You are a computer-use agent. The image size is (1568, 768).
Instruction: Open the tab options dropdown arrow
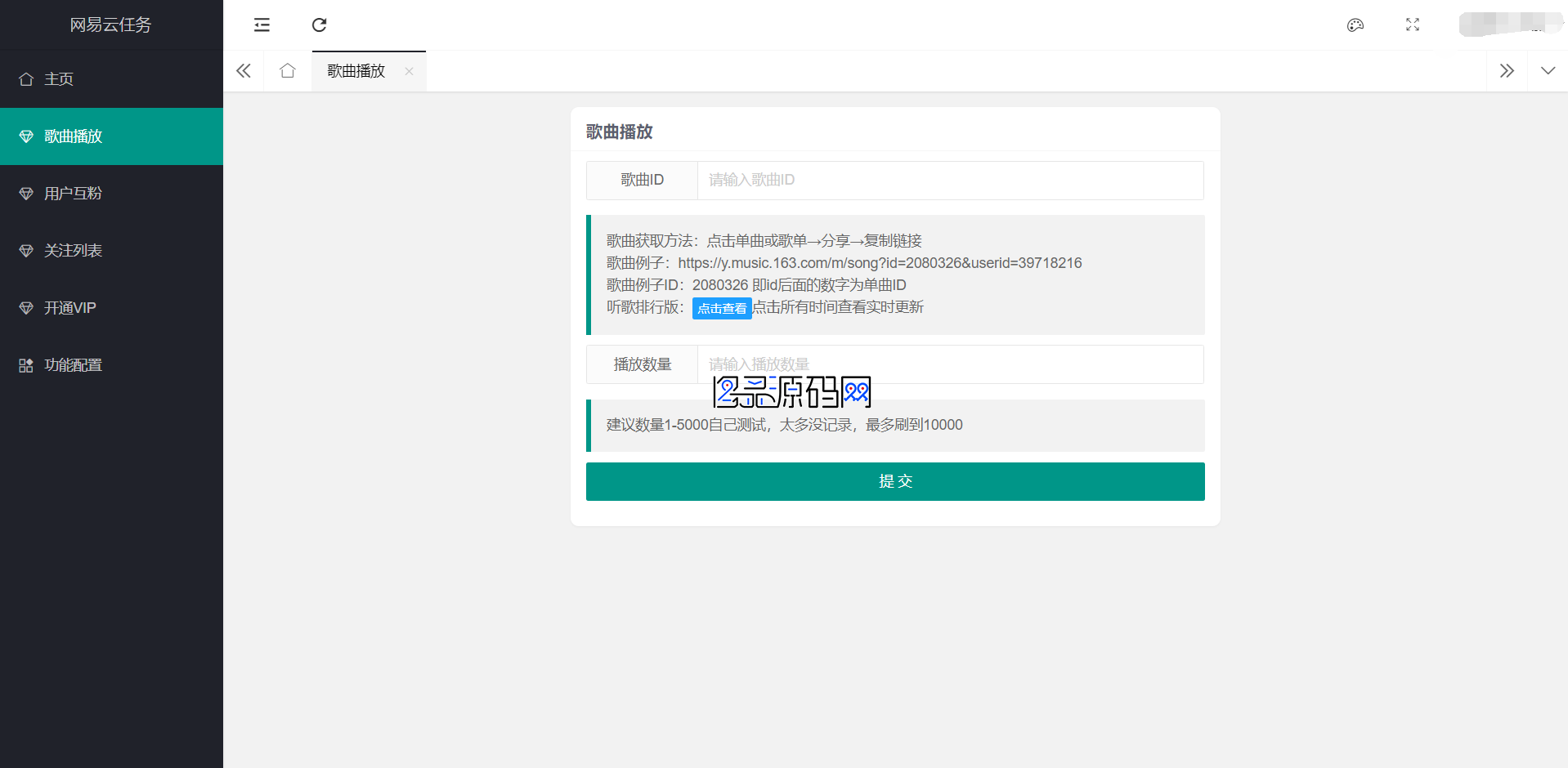click(1548, 71)
